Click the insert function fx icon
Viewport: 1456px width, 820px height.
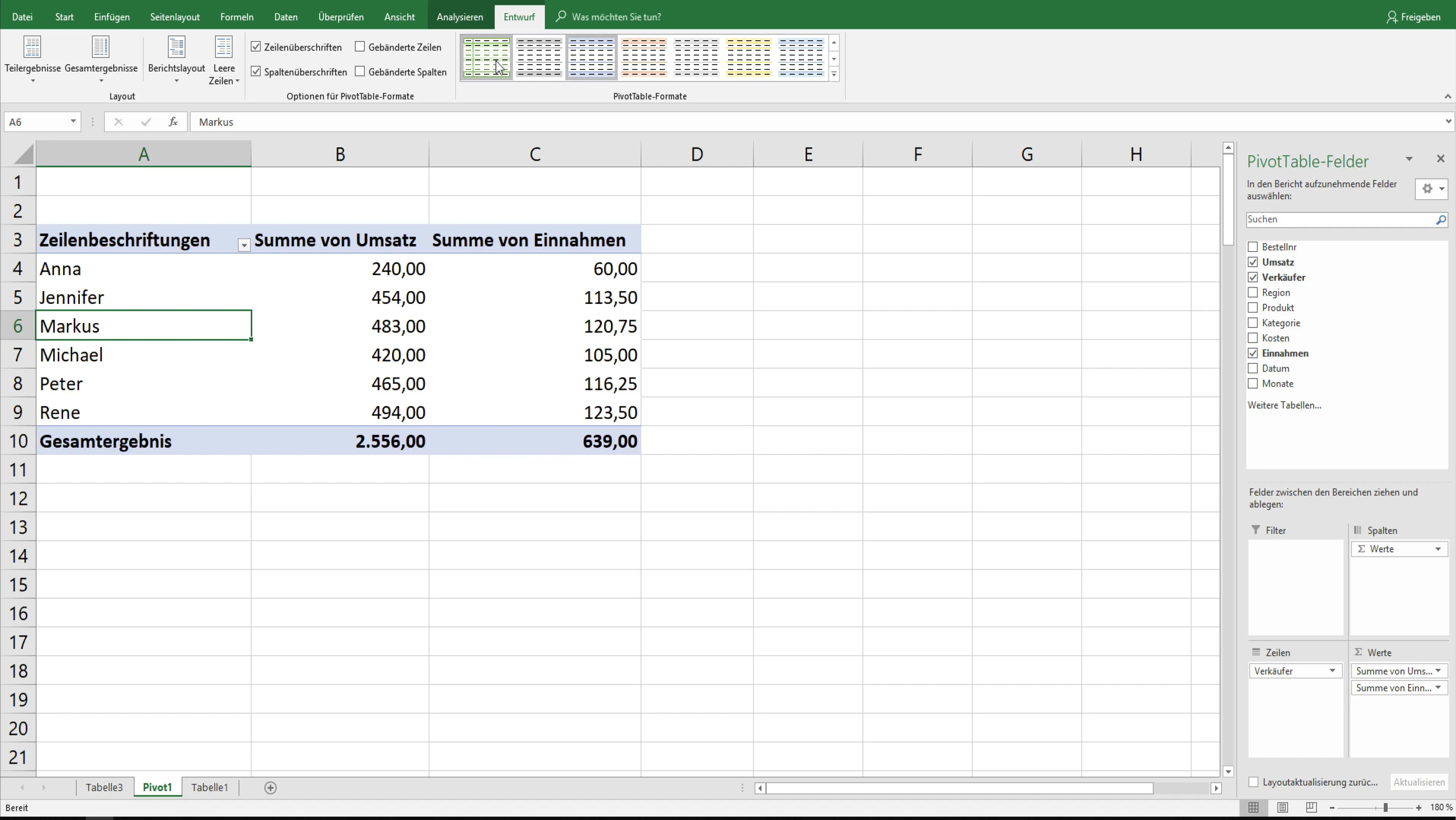click(173, 122)
